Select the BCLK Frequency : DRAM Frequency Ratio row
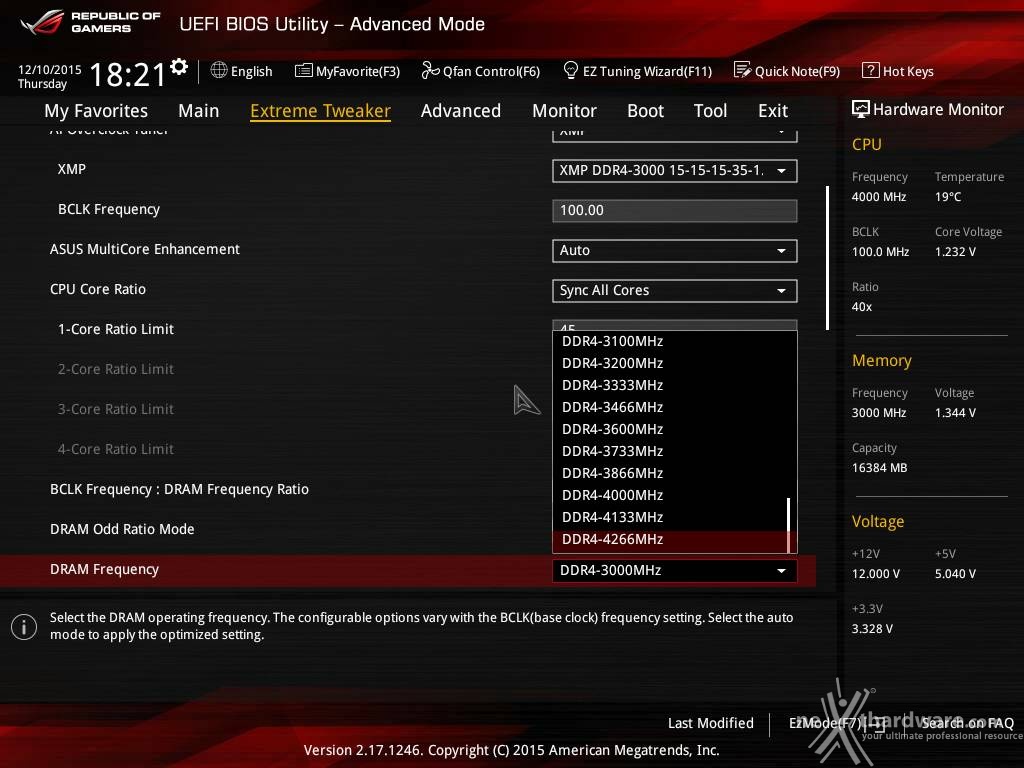Image resolution: width=1024 pixels, height=768 pixels. pyautogui.click(x=180, y=490)
